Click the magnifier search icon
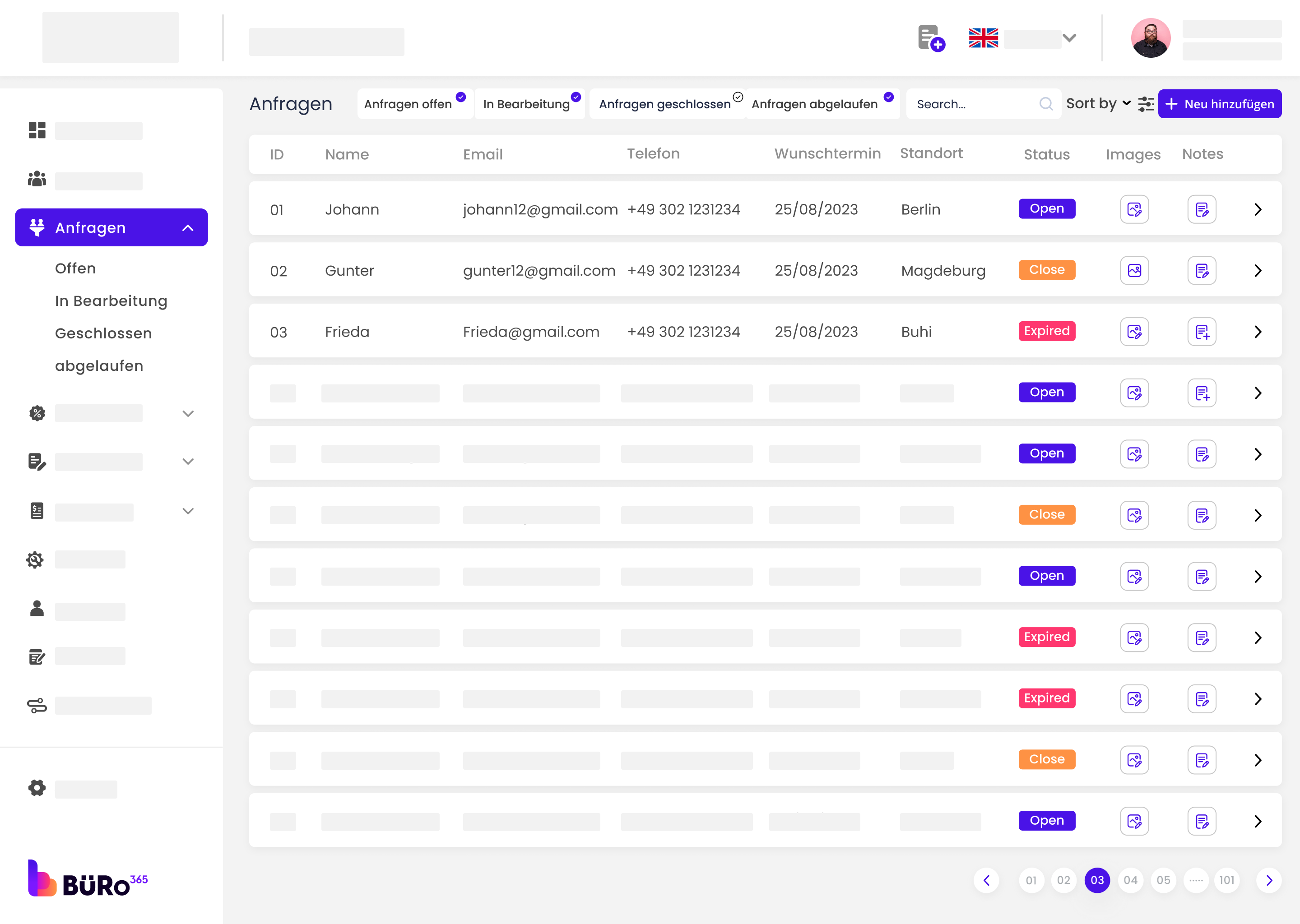The width and height of the screenshot is (1300, 924). [1045, 104]
